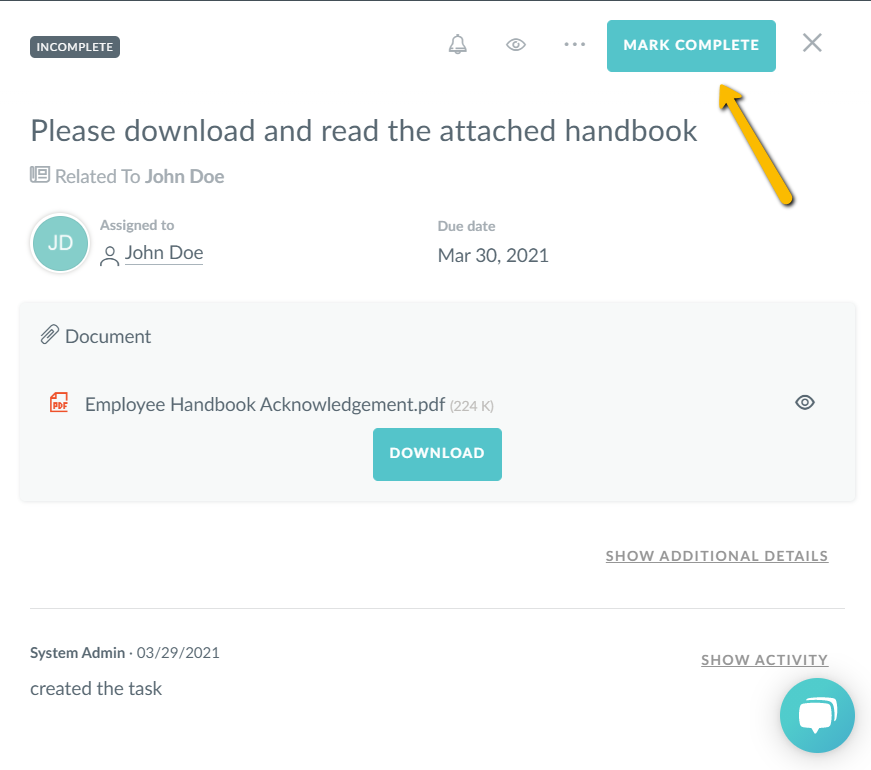Click the notification bell icon

(458, 45)
